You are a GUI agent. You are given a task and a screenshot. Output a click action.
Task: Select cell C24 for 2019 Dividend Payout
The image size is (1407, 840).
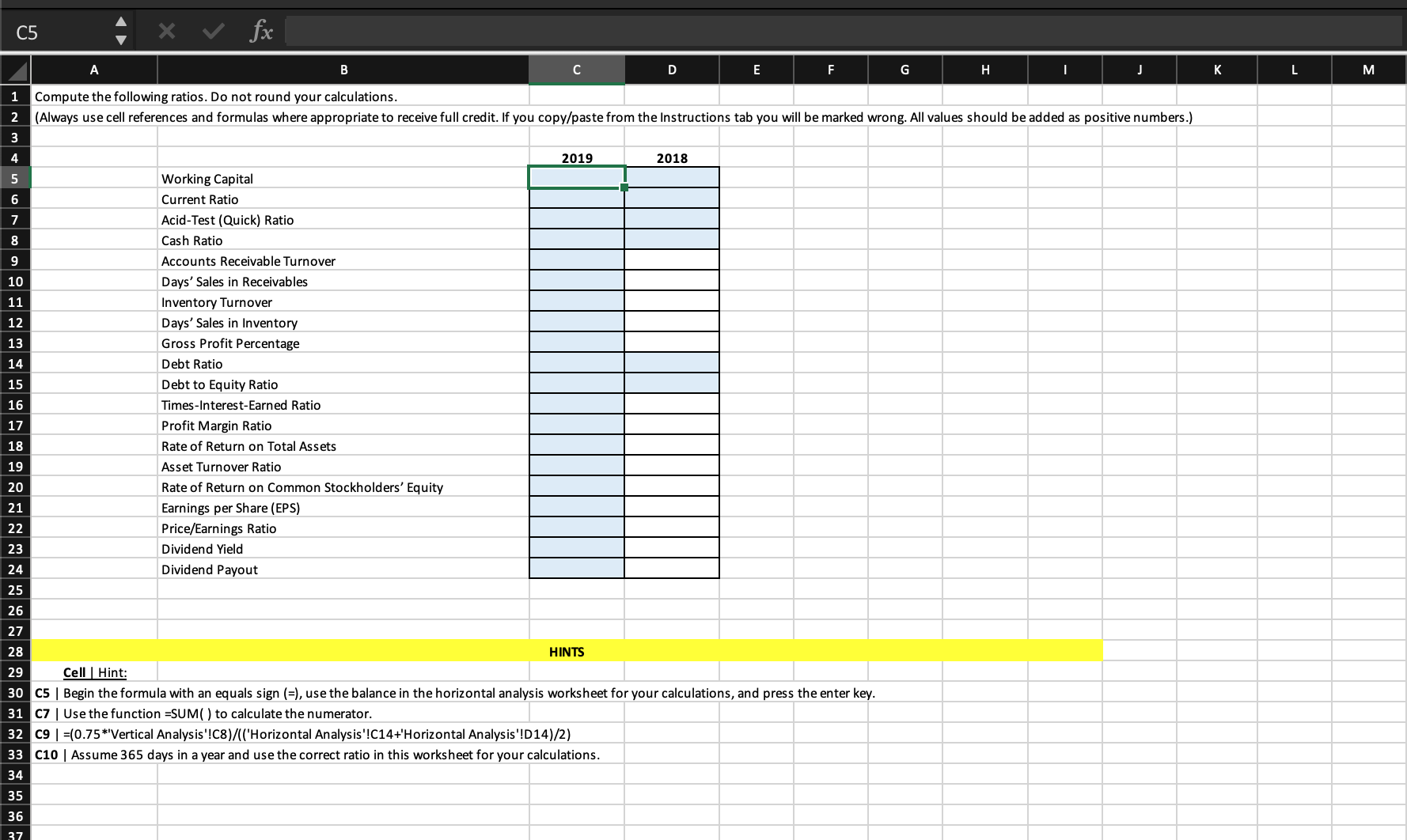[x=577, y=569]
